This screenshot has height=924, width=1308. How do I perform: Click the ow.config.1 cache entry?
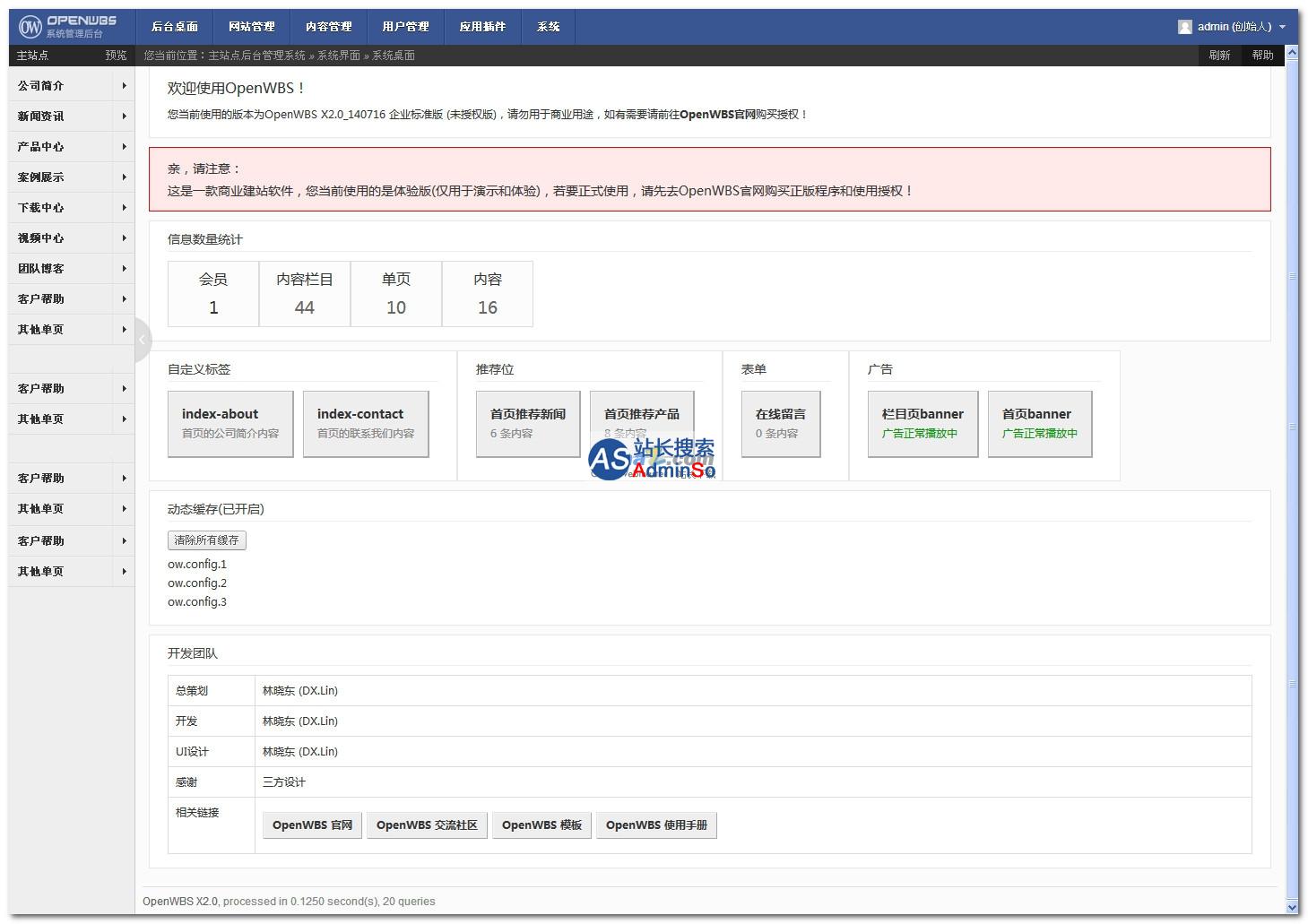pos(197,565)
